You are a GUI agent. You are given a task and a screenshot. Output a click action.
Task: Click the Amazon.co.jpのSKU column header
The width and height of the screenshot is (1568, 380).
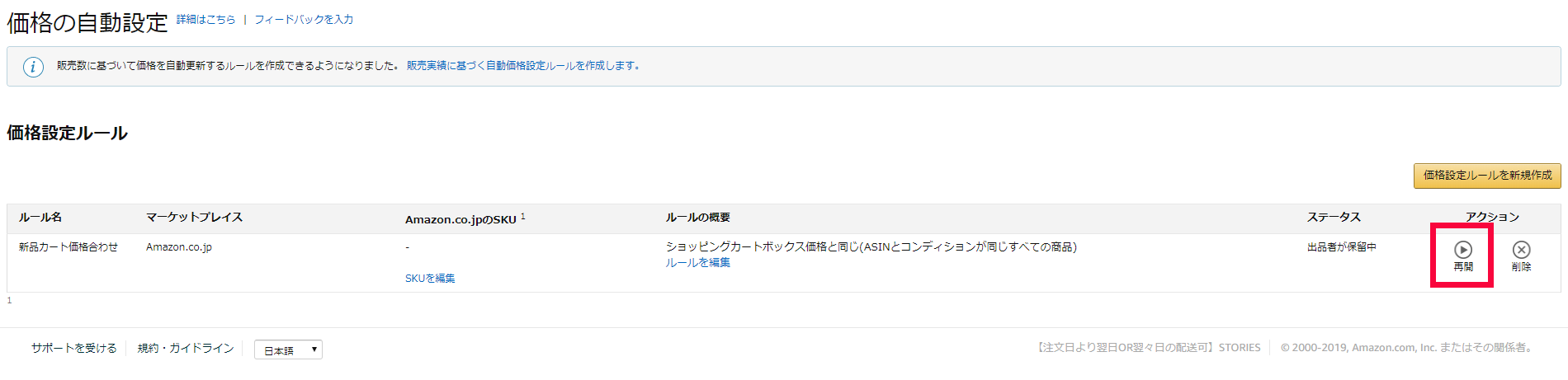460,219
